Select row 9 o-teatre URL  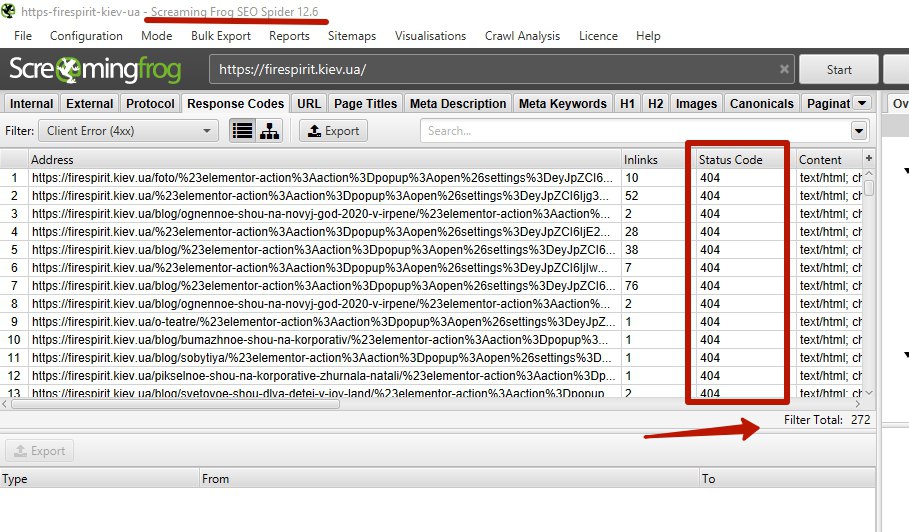(x=322, y=322)
